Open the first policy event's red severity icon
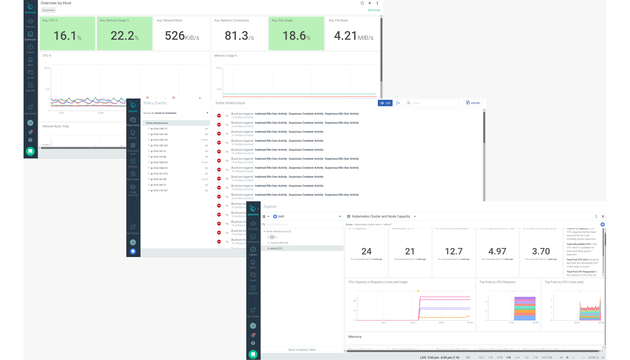Viewport: 630px width, 360px height. coord(219,115)
